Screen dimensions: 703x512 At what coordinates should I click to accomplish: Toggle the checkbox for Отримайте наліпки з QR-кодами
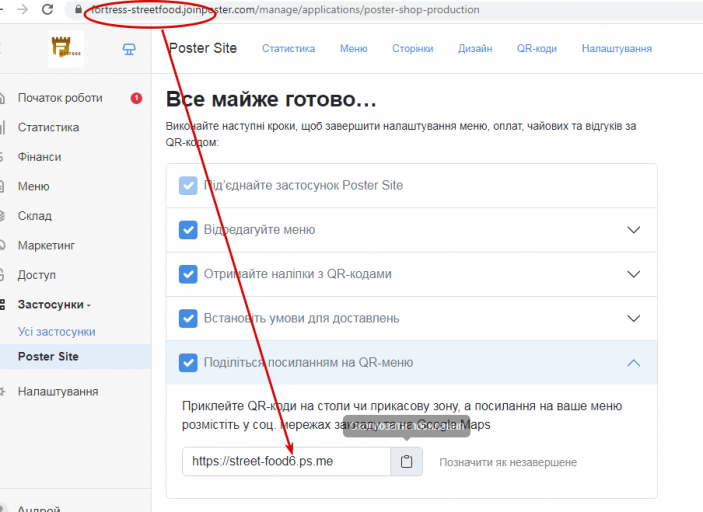(188, 274)
